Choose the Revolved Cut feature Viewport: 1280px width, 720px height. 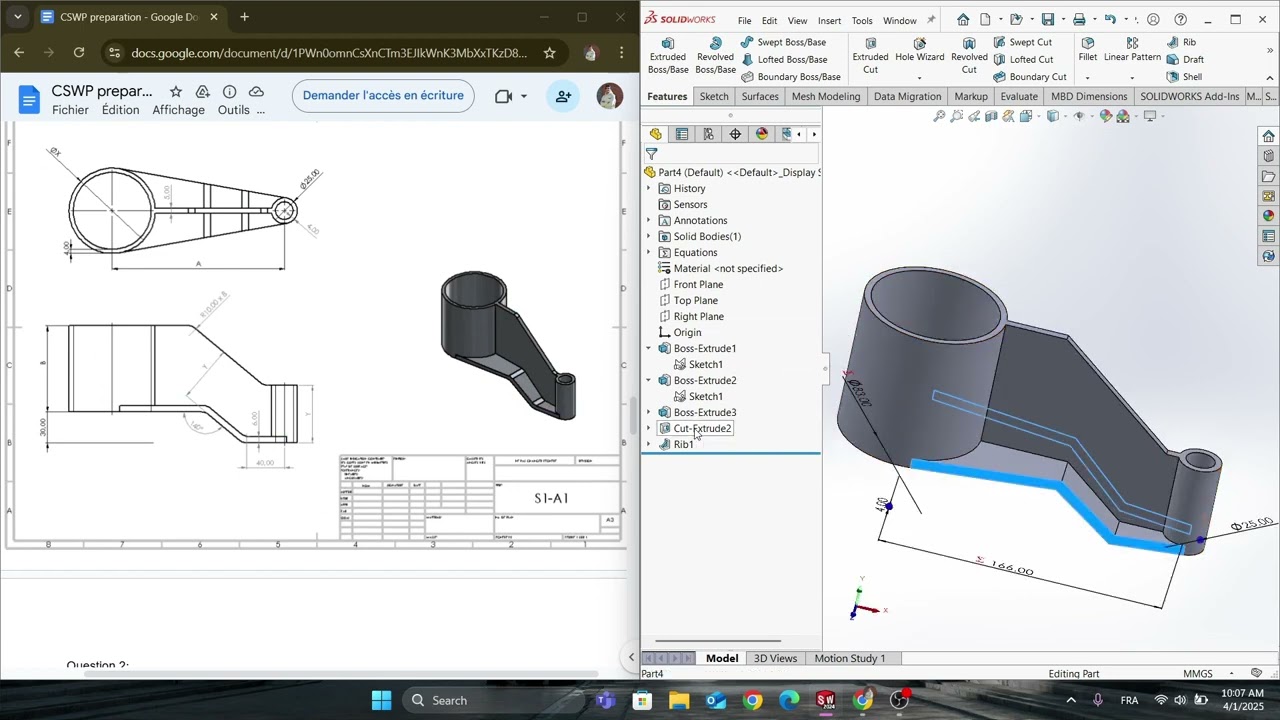click(968, 56)
